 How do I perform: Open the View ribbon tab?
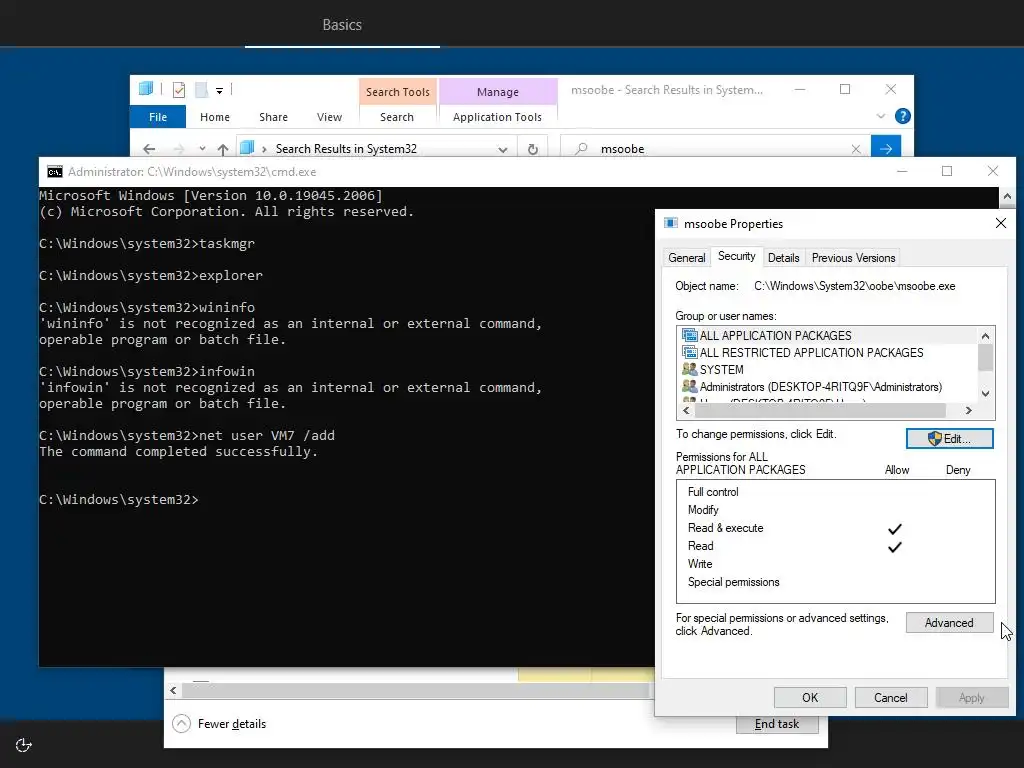(329, 117)
